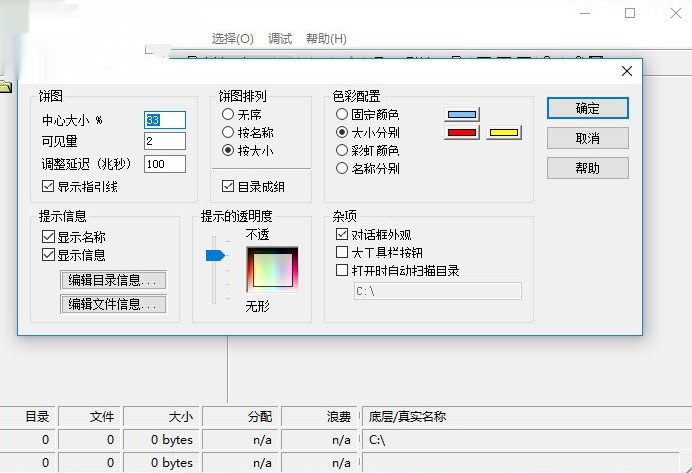This screenshot has height=473, width=692.
Task: Enable the 大工具栏按钮 checkbox
Action: click(x=343, y=252)
